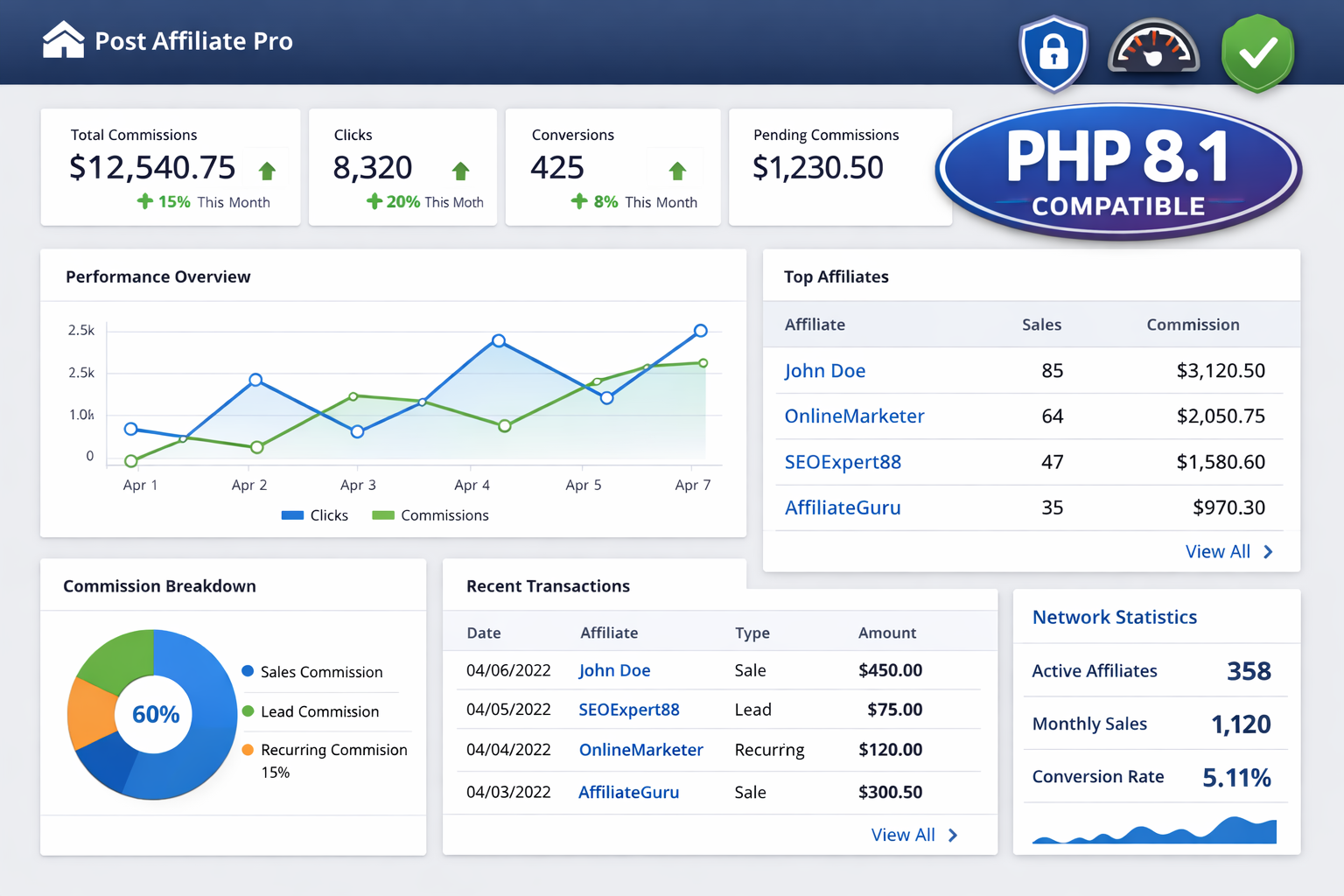
Task: Open John Doe's affiliate profile
Action: tap(824, 370)
